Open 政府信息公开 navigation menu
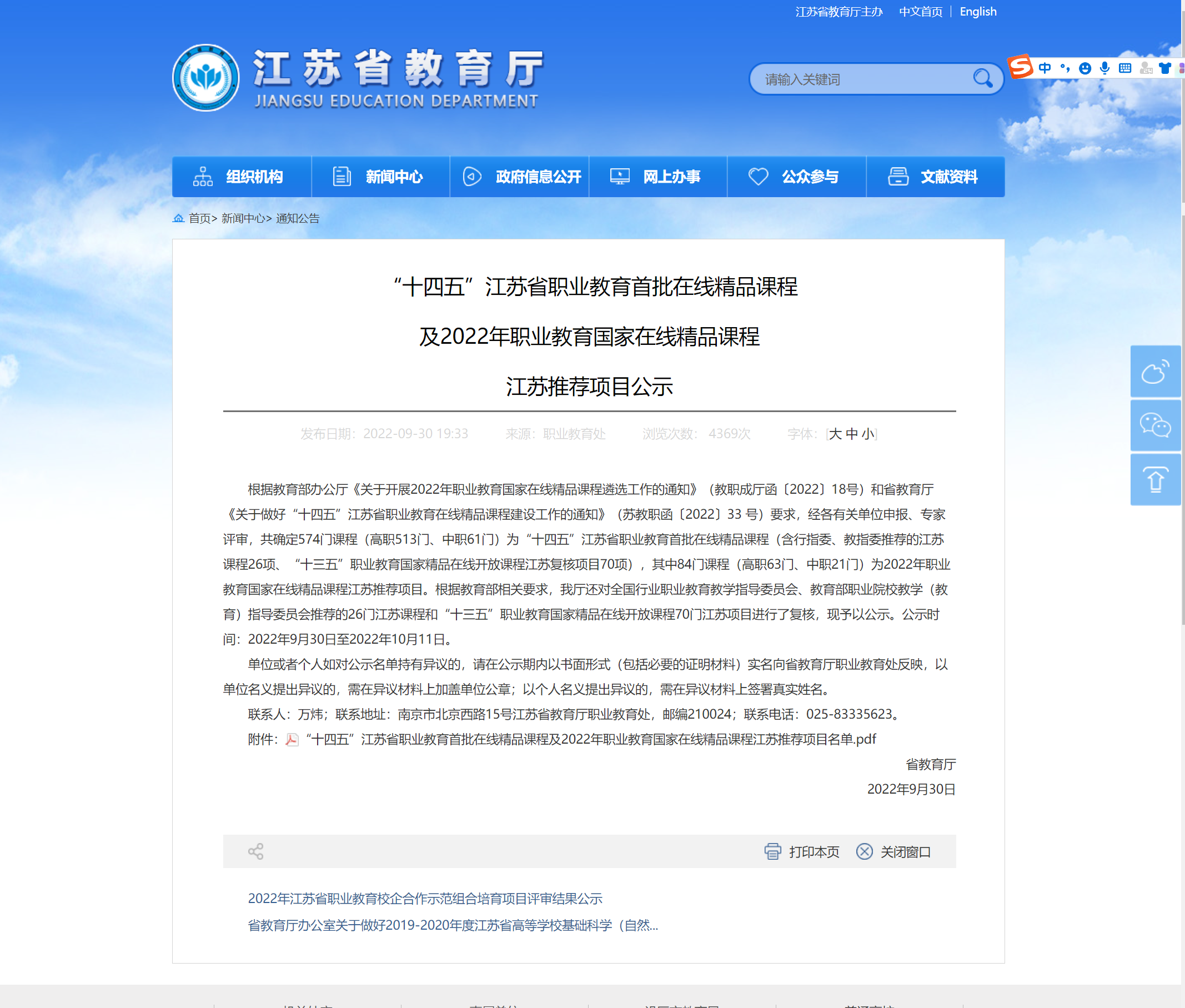 point(519,177)
